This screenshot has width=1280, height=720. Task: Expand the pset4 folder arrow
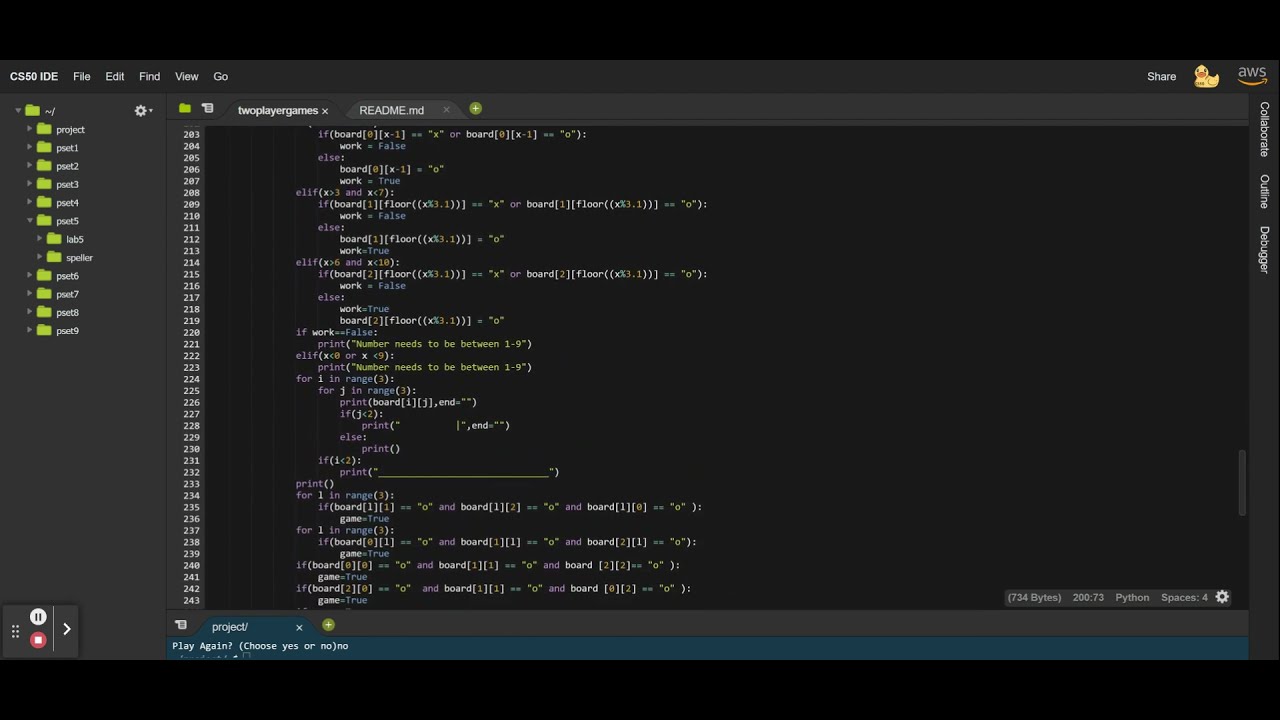point(30,202)
